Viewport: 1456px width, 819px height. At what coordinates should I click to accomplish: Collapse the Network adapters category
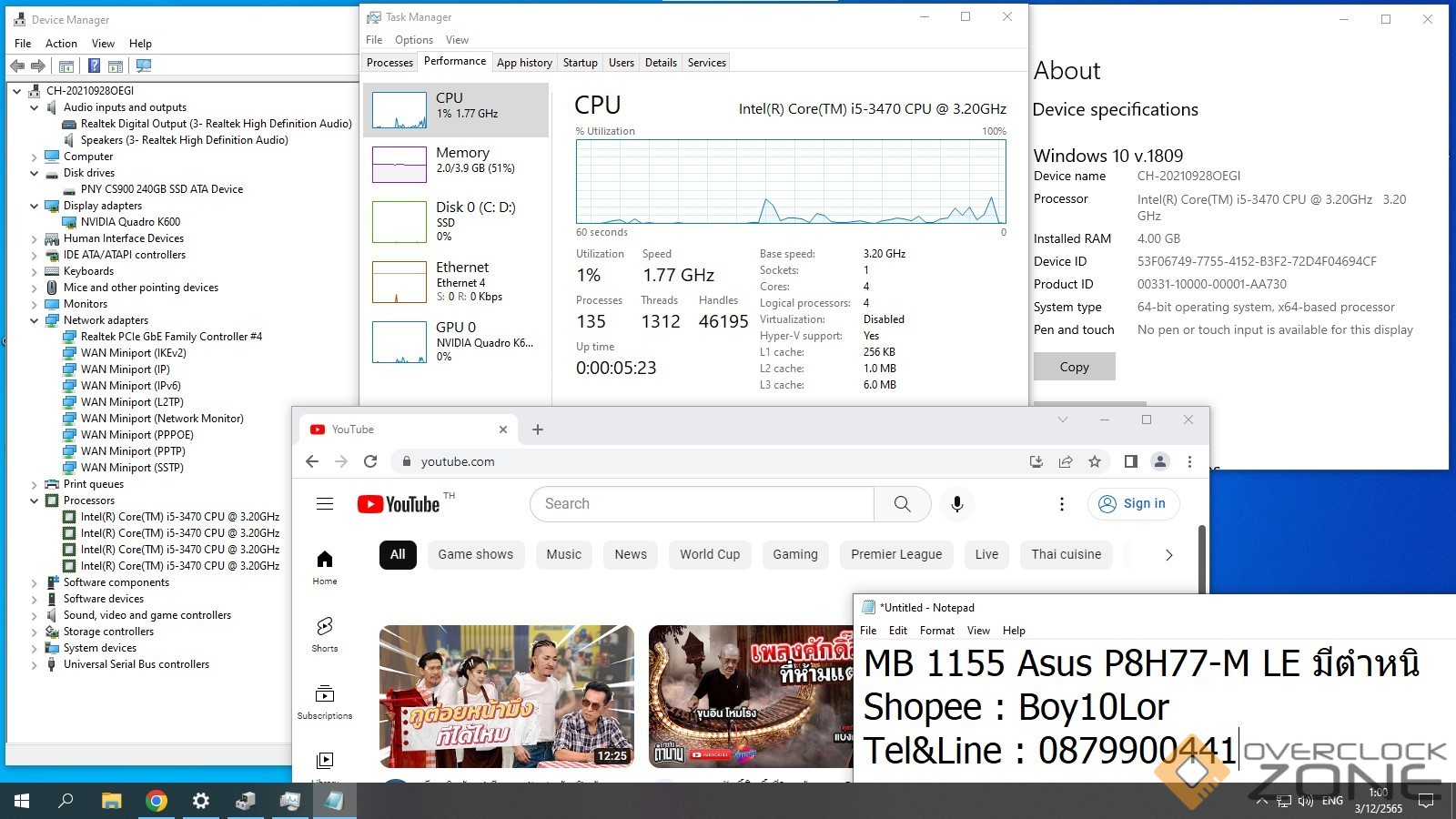point(35,320)
